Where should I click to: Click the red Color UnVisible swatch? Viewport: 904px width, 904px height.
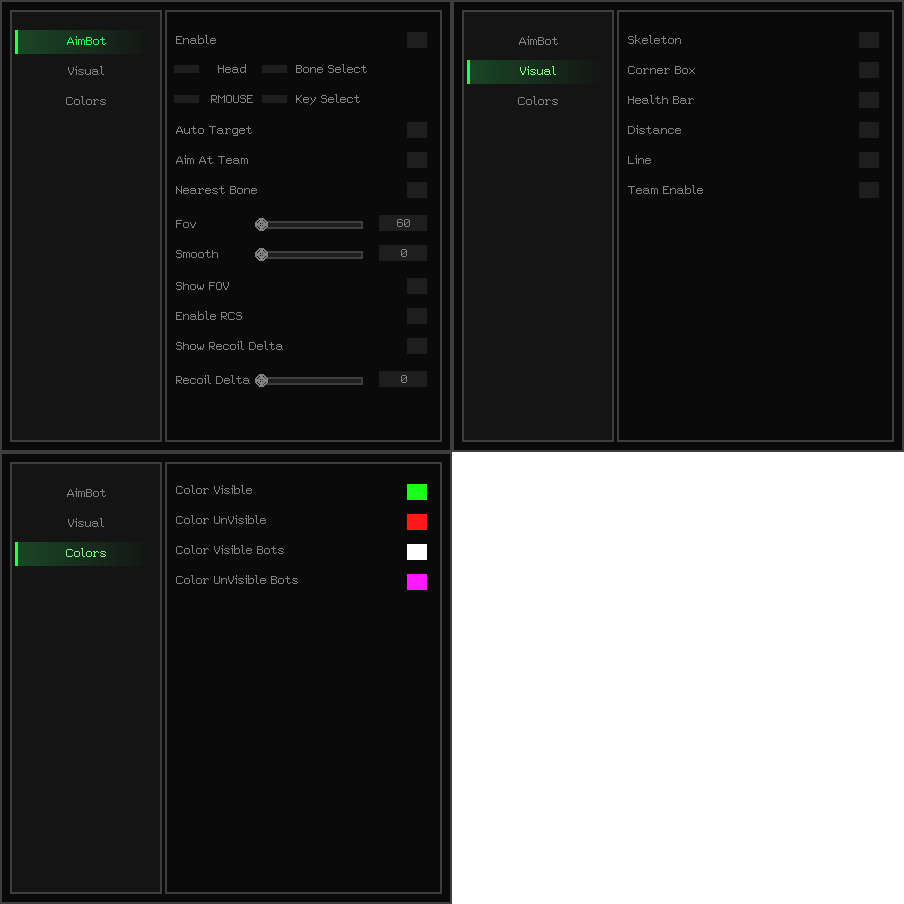point(416,522)
